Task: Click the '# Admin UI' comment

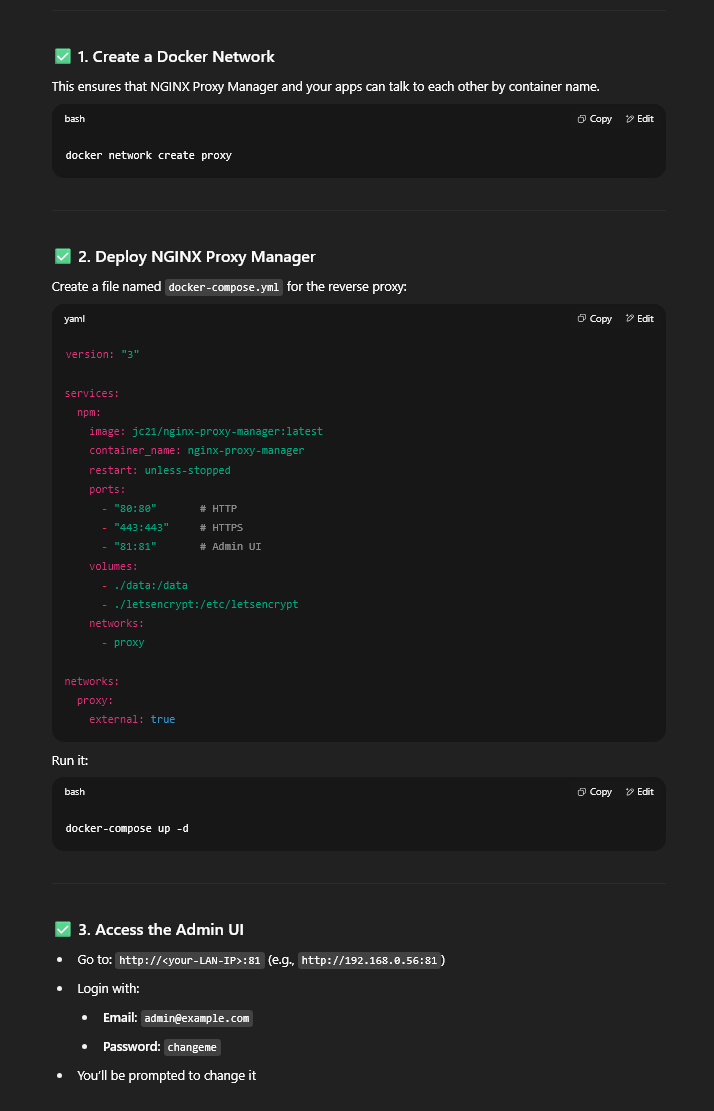Action: pos(231,546)
